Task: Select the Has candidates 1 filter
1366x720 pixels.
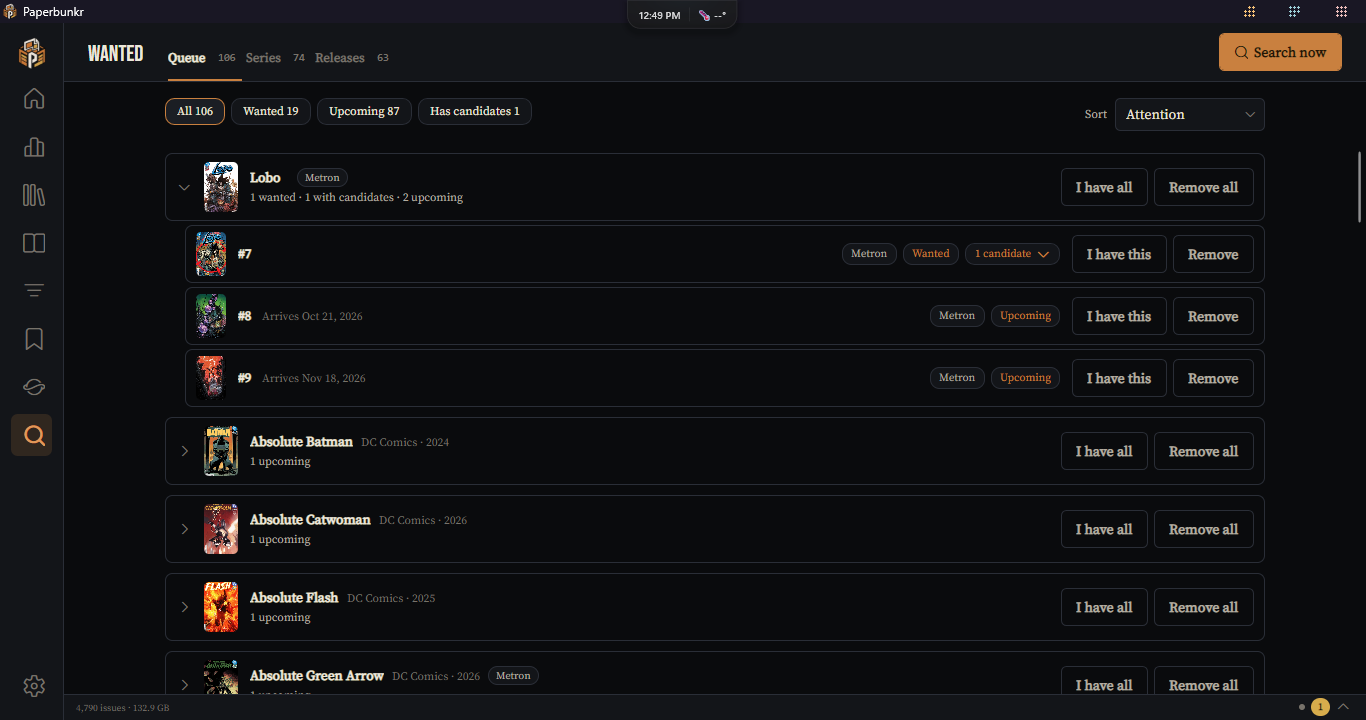Action: [x=475, y=111]
